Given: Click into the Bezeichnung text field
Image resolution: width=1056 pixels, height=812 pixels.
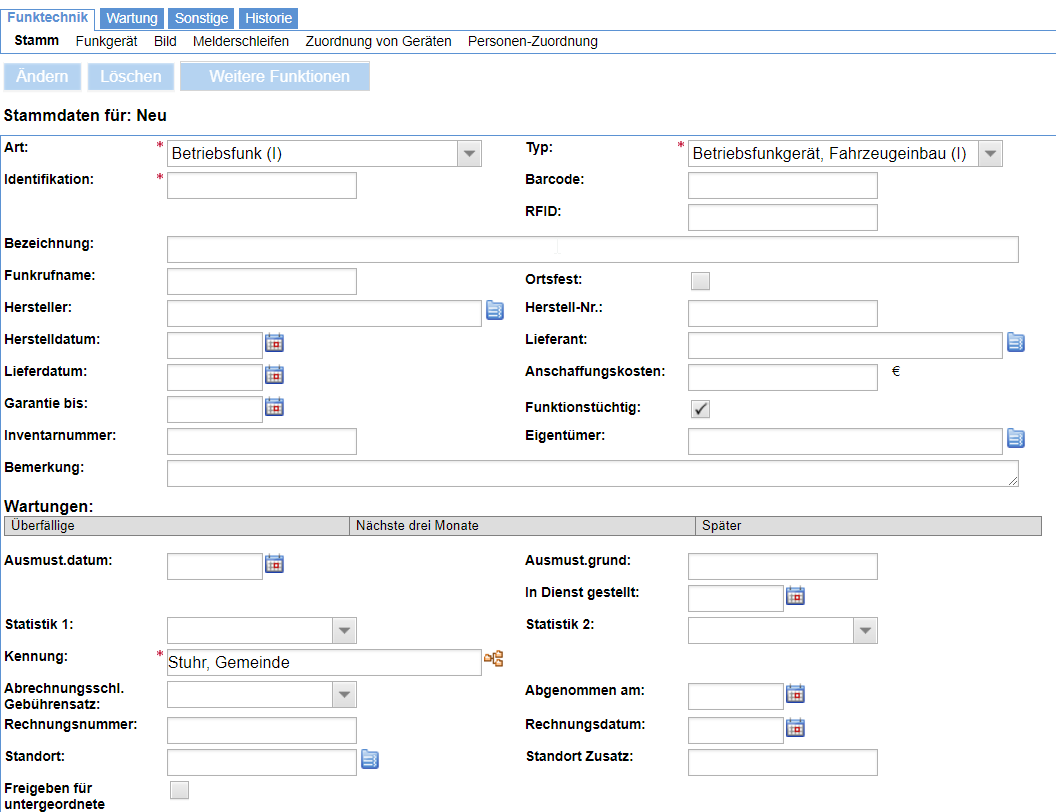Looking at the screenshot, I should 593,249.
